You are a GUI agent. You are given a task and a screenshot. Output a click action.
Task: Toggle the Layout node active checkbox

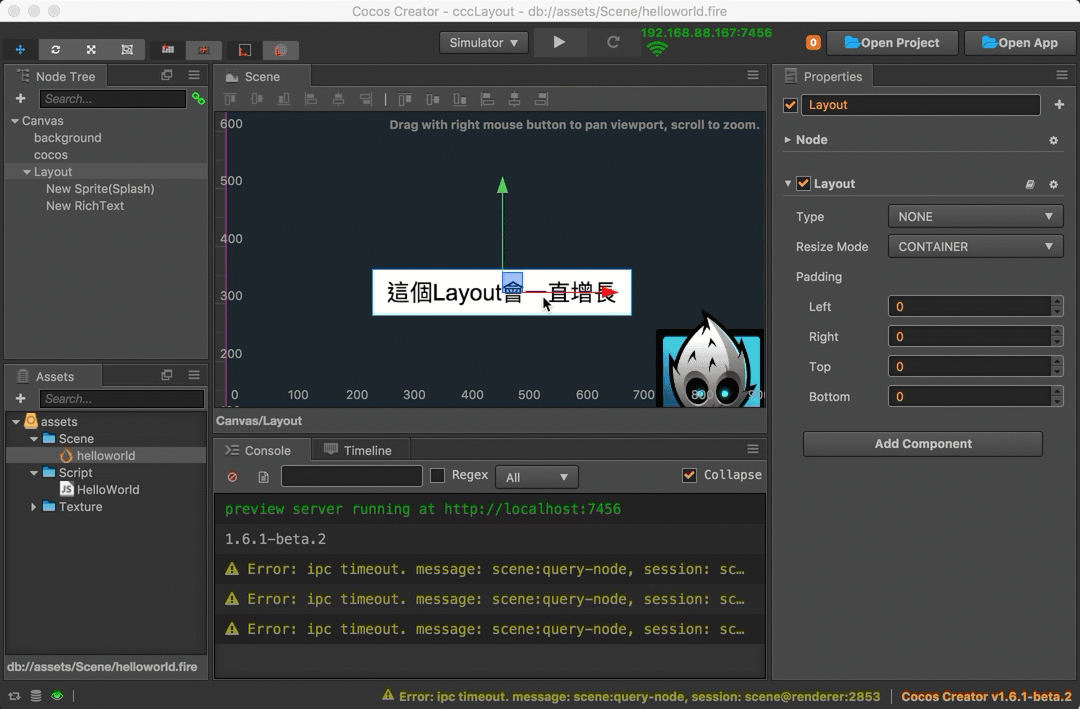[791, 105]
